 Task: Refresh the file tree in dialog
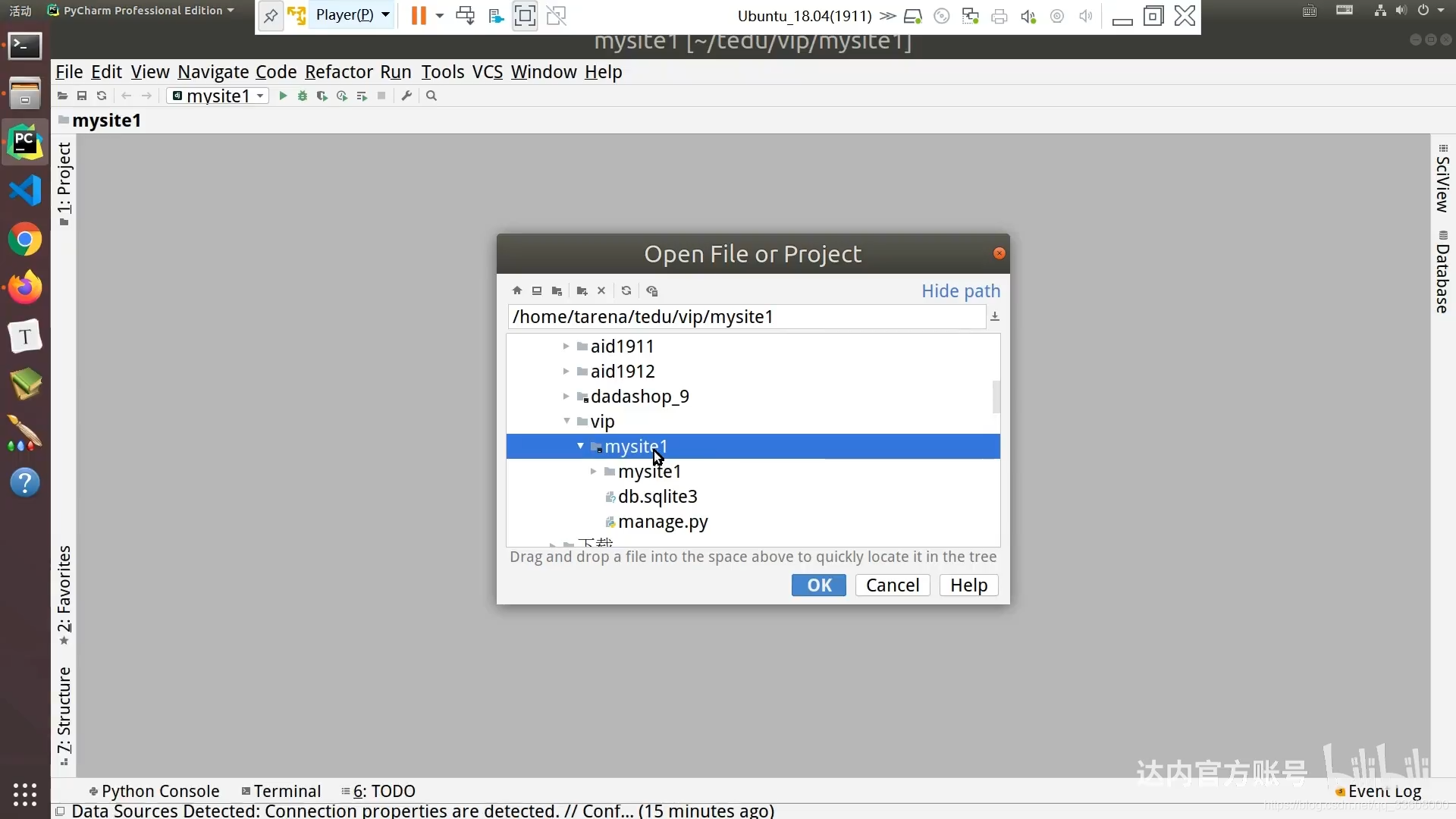[626, 291]
